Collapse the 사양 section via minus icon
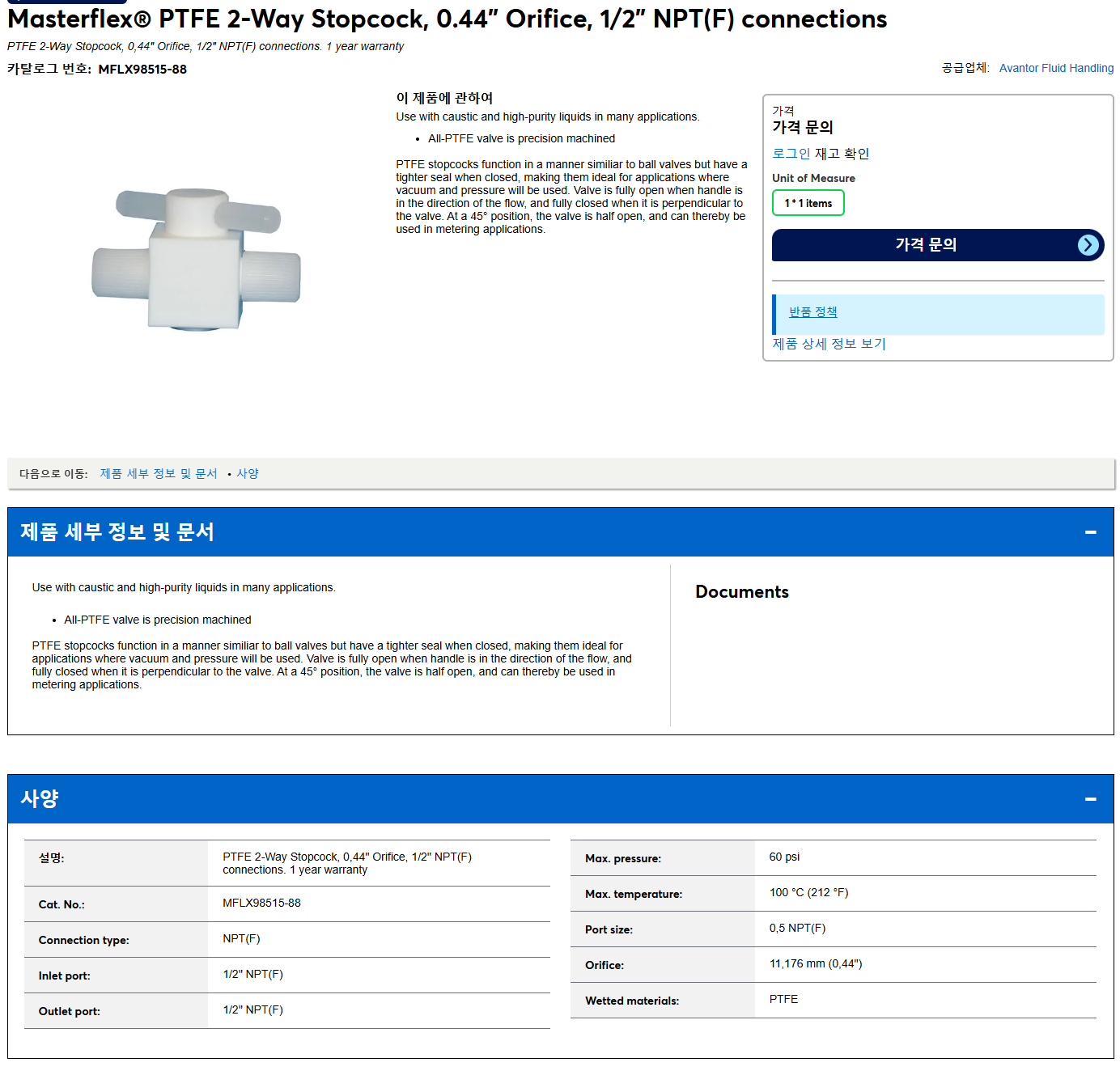The image size is (1120, 1075). pyautogui.click(x=1090, y=799)
